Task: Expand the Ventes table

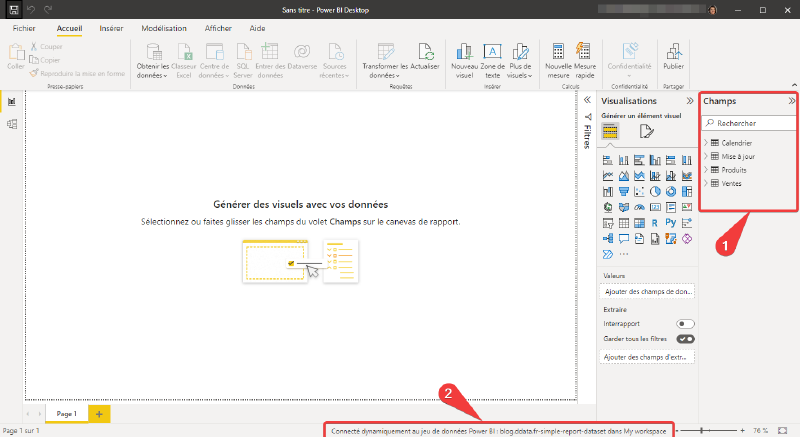Action: coord(706,183)
